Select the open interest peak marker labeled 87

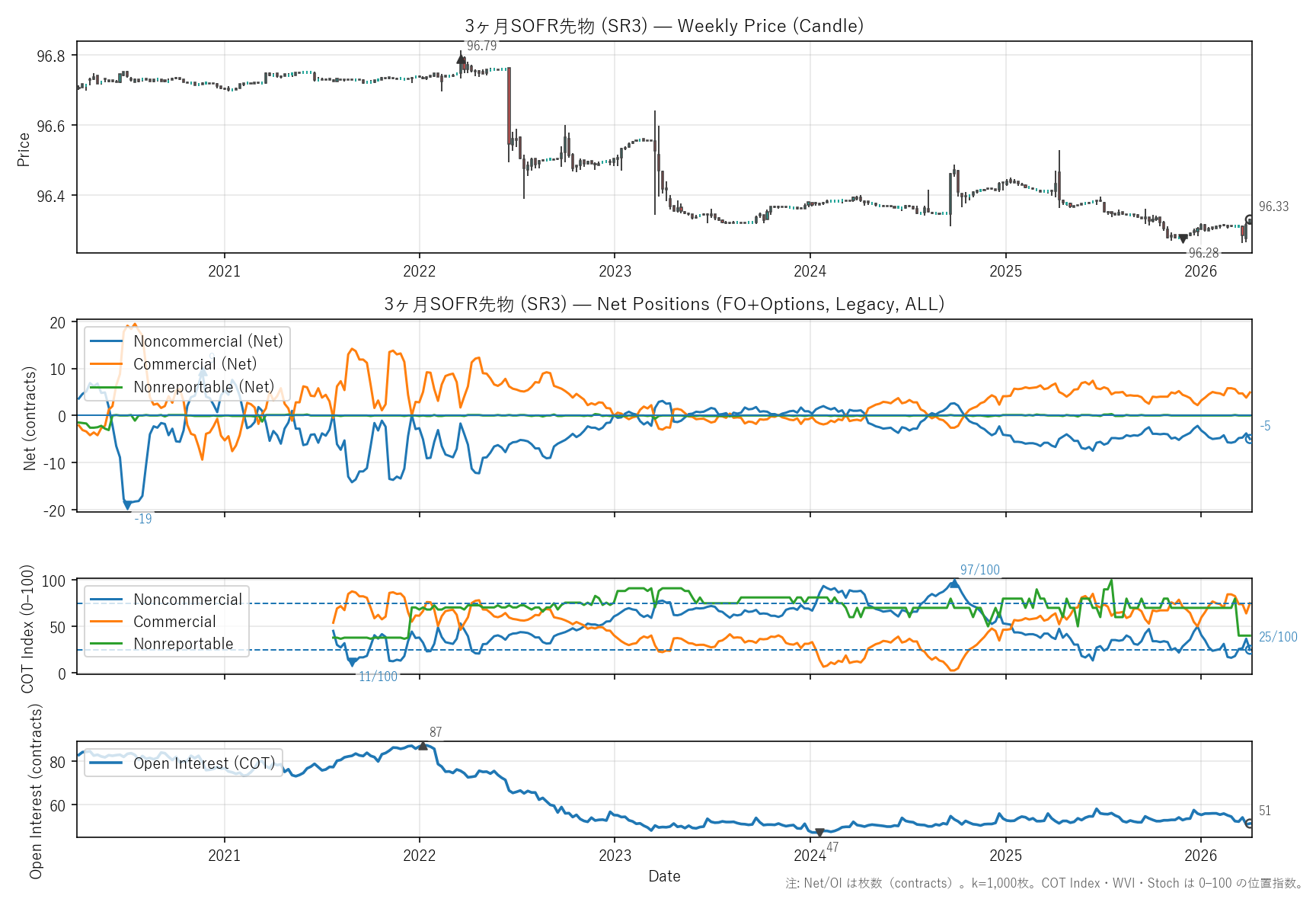tap(423, 746)
